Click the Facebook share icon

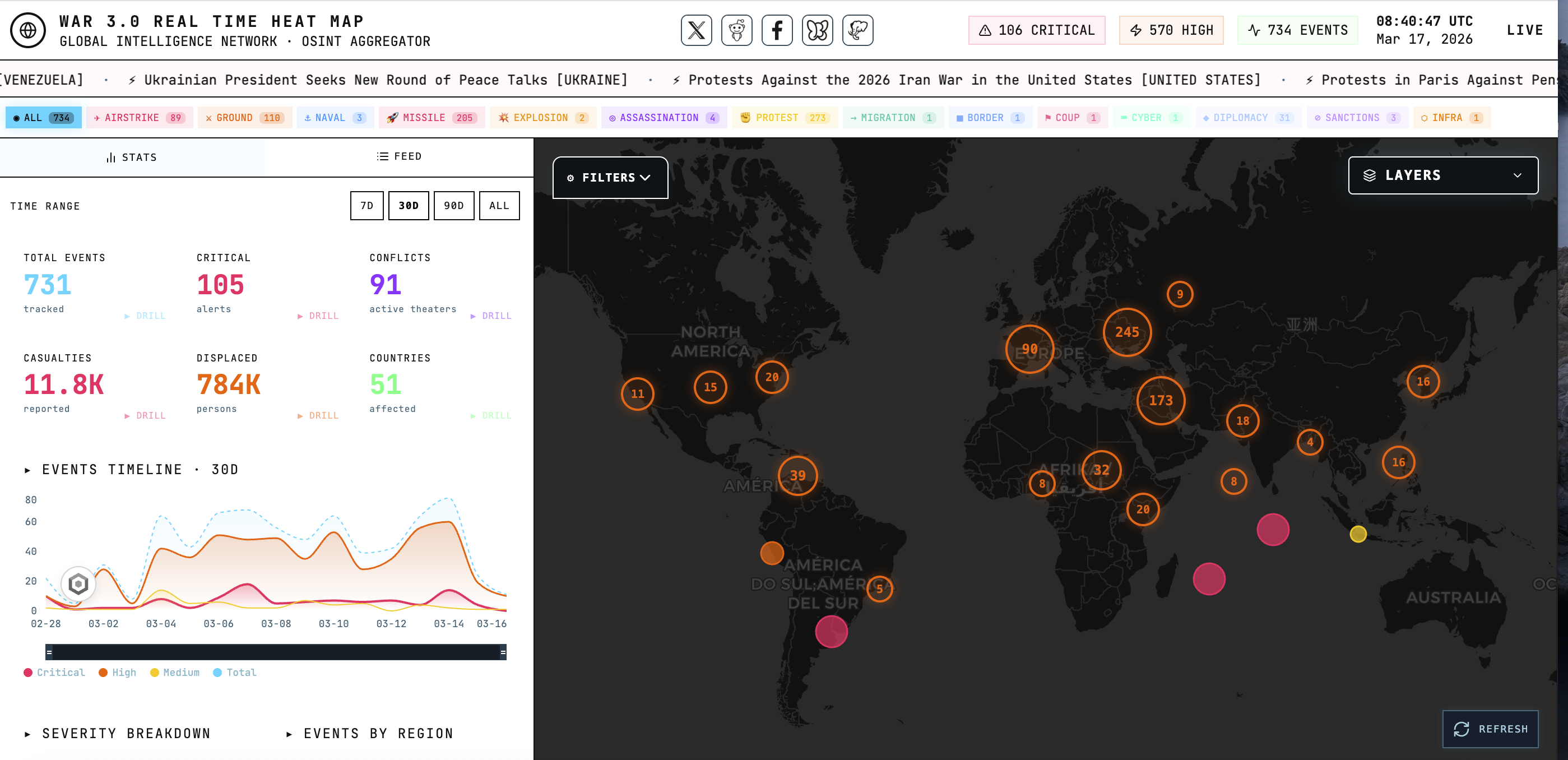[x=777, y=30]
